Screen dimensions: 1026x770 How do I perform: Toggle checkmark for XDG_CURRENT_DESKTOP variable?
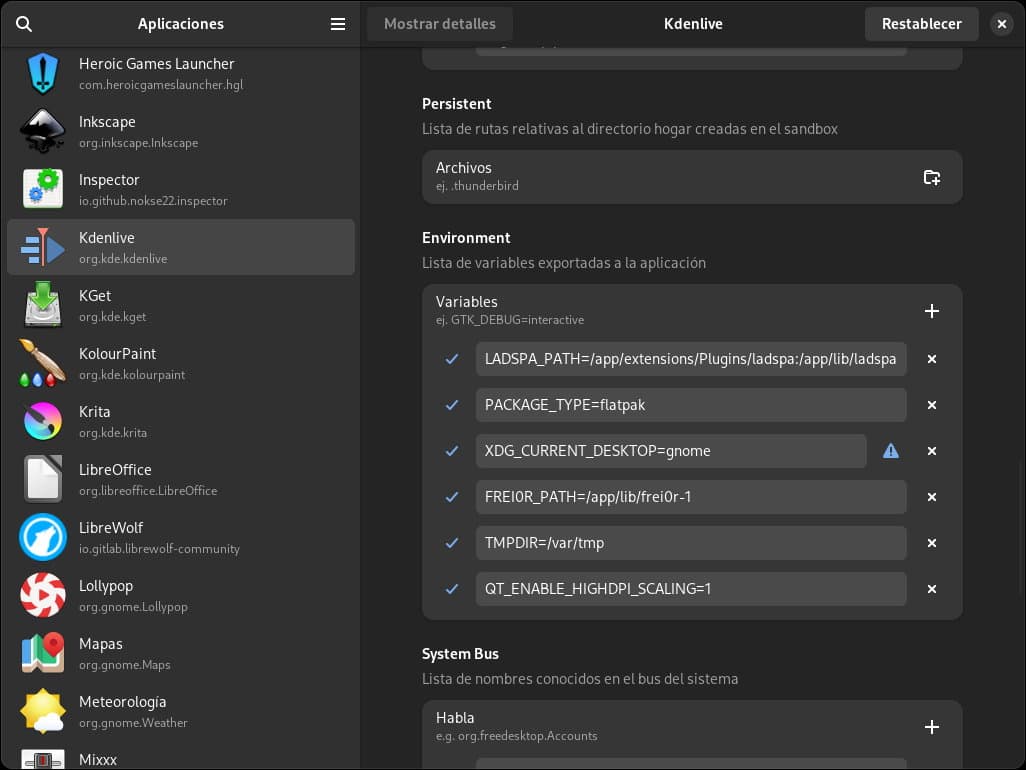pos(451,451)
